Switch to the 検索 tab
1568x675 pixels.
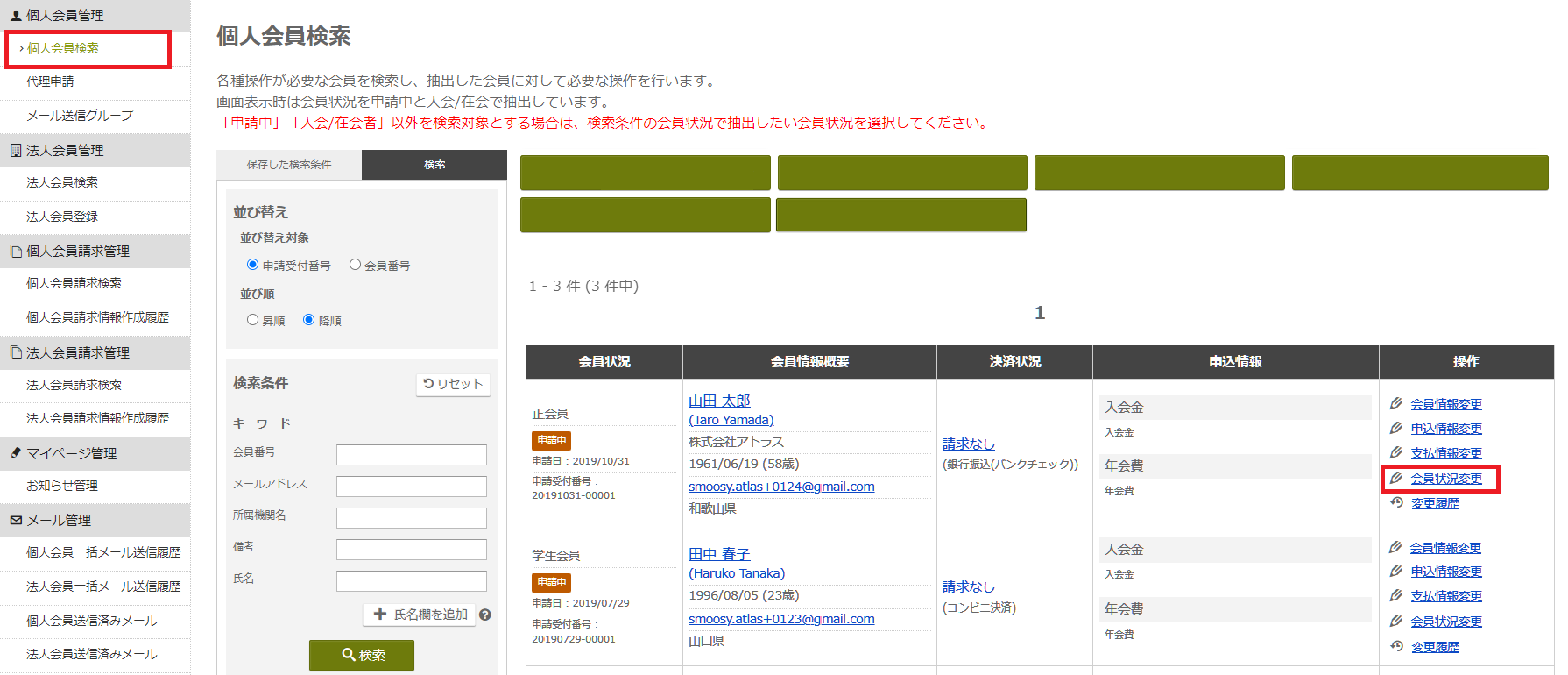[434, 165]
